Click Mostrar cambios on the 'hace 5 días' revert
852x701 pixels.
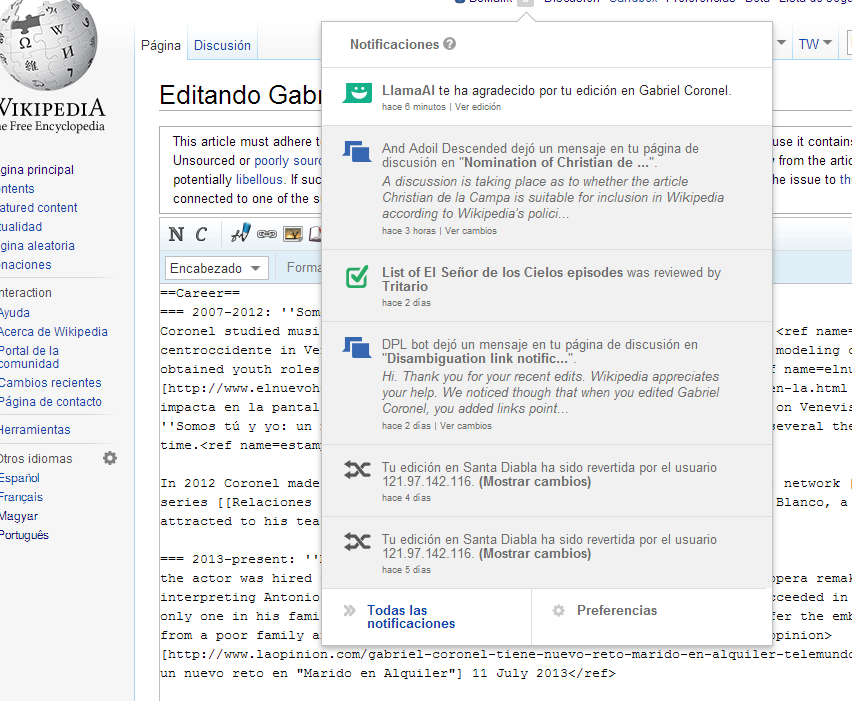[535, 554]
